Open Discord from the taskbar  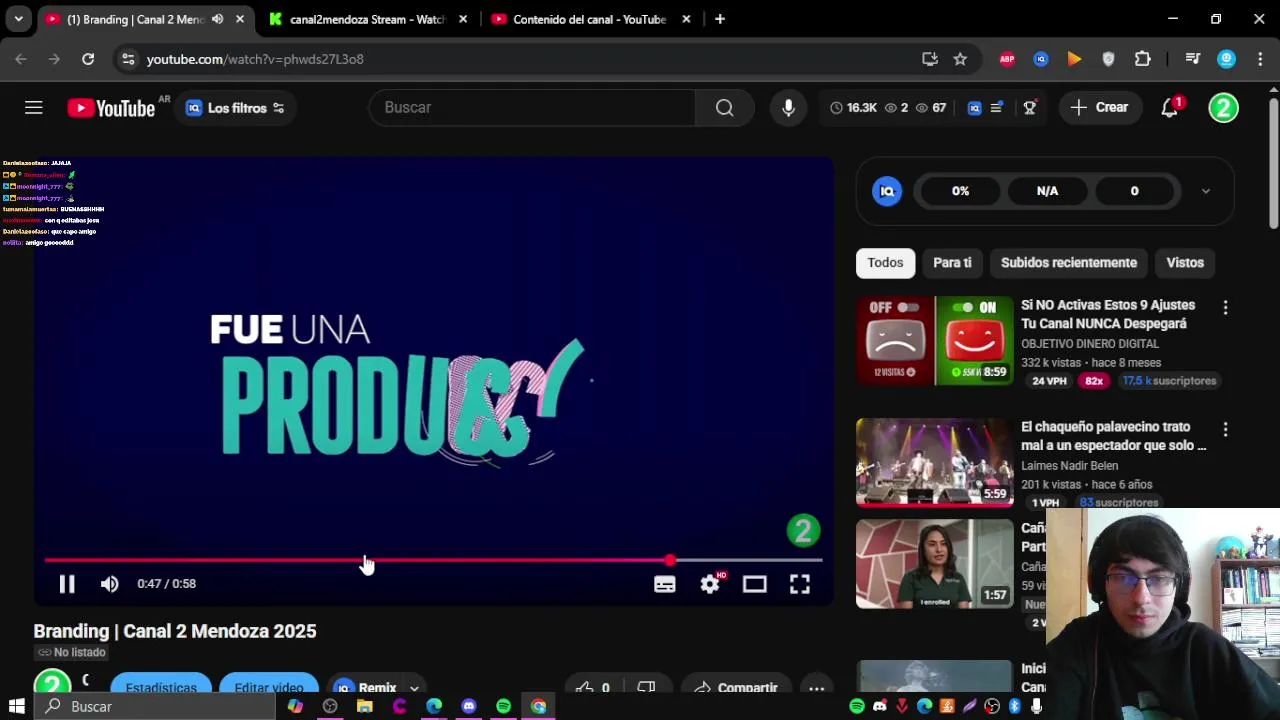pos(468,706)
